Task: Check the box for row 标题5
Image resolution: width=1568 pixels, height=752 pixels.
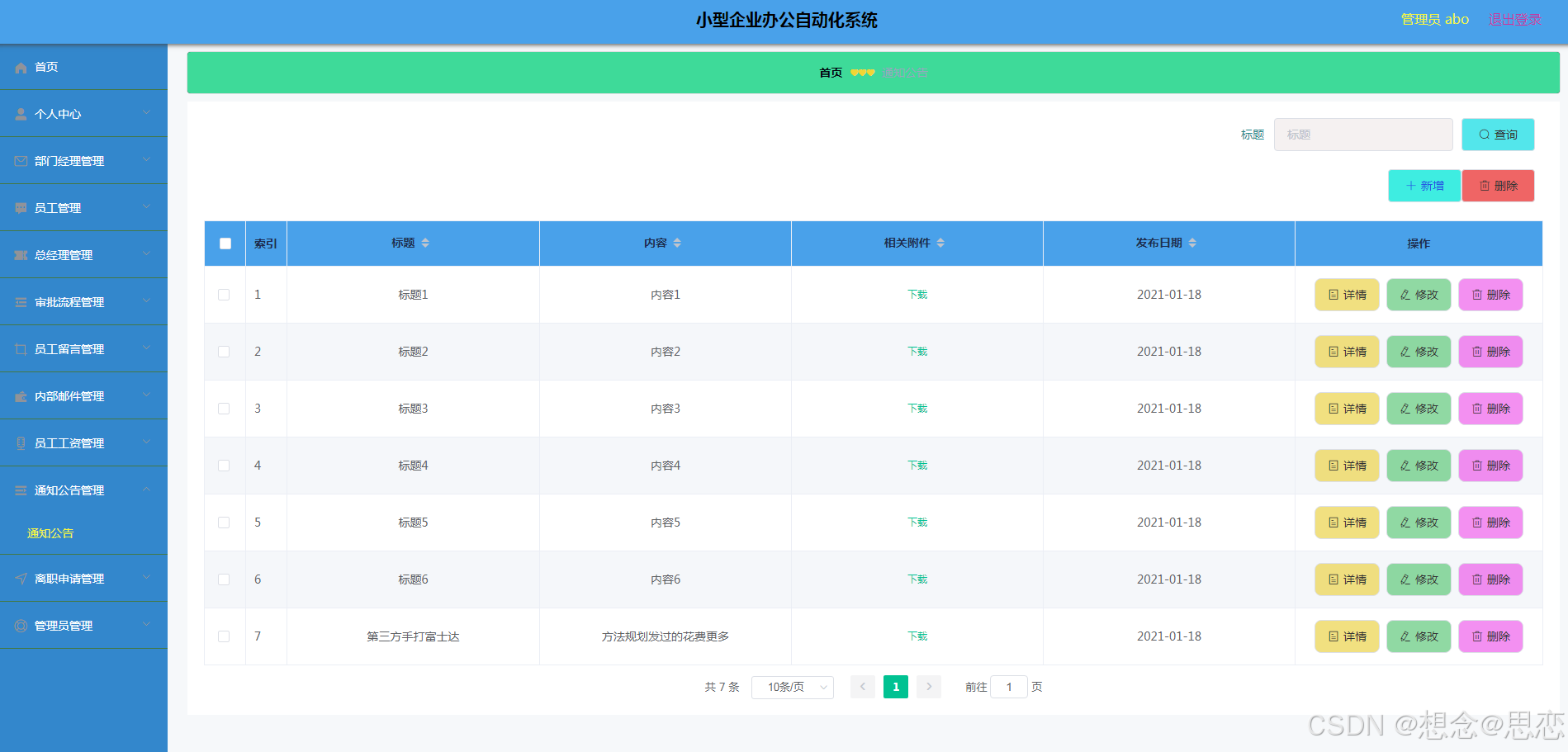Action: pos(224,523)
